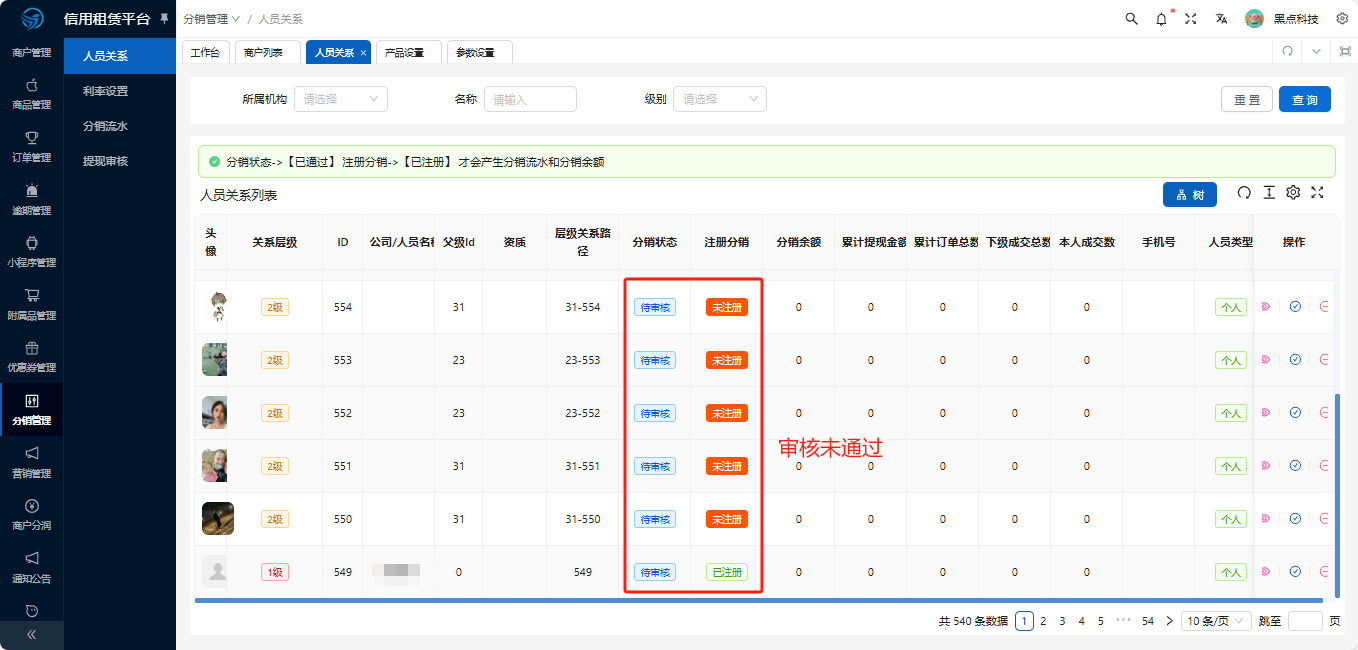
Task: Open 附属品管理 cart icon in sidebar
Action: [x=31, y=295]
